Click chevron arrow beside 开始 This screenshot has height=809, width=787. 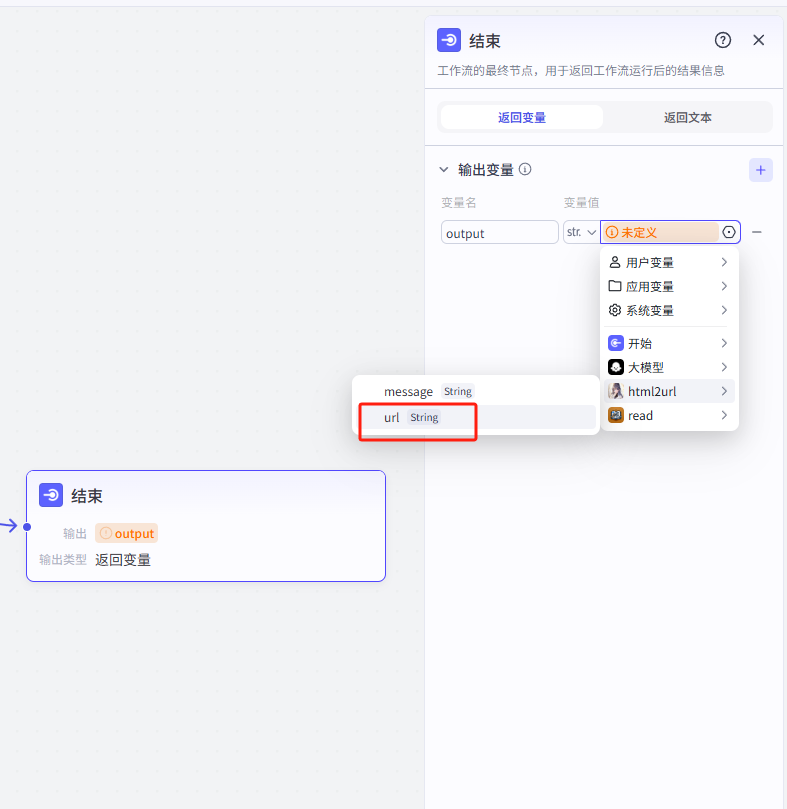[724, 343]
